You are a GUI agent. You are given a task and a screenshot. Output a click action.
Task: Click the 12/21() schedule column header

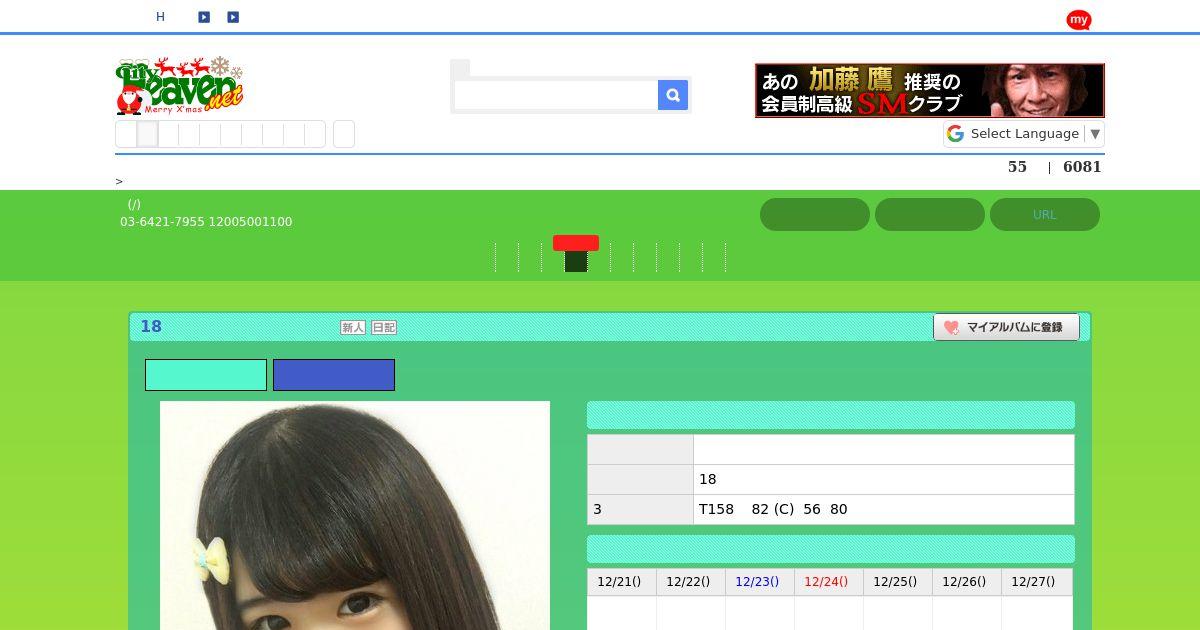[621, 582]
